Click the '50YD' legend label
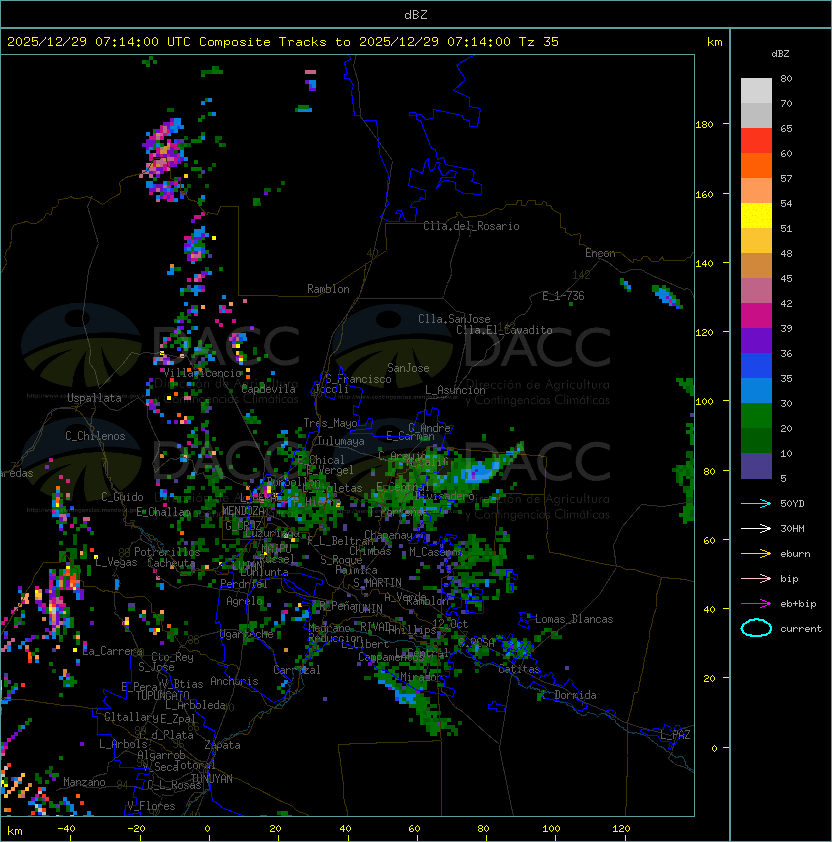The image size is (832, 842). [792, 503]
